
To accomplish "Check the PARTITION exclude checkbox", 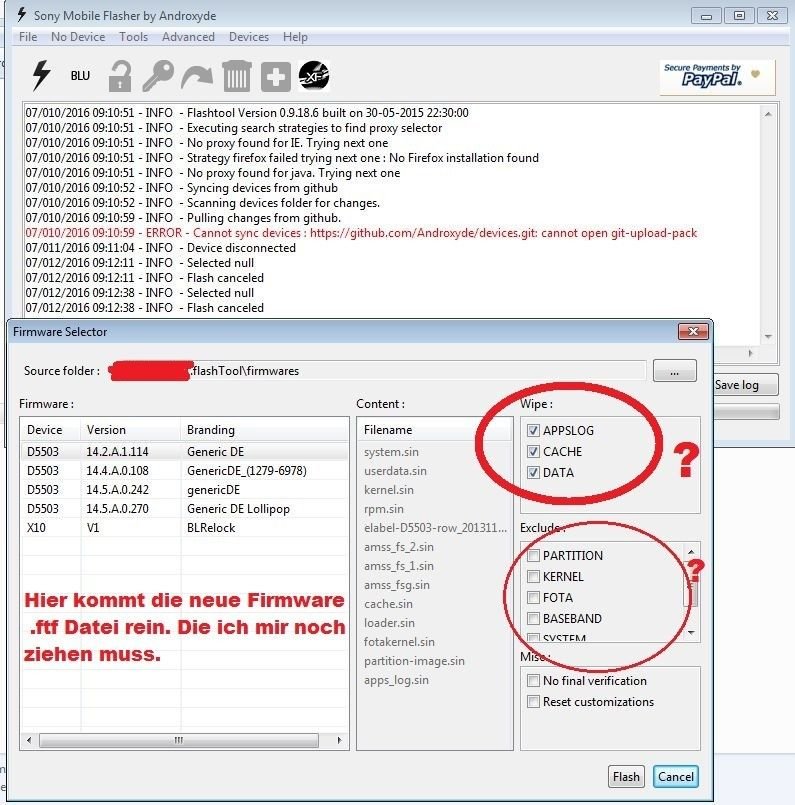I will [x=533, y=555].
